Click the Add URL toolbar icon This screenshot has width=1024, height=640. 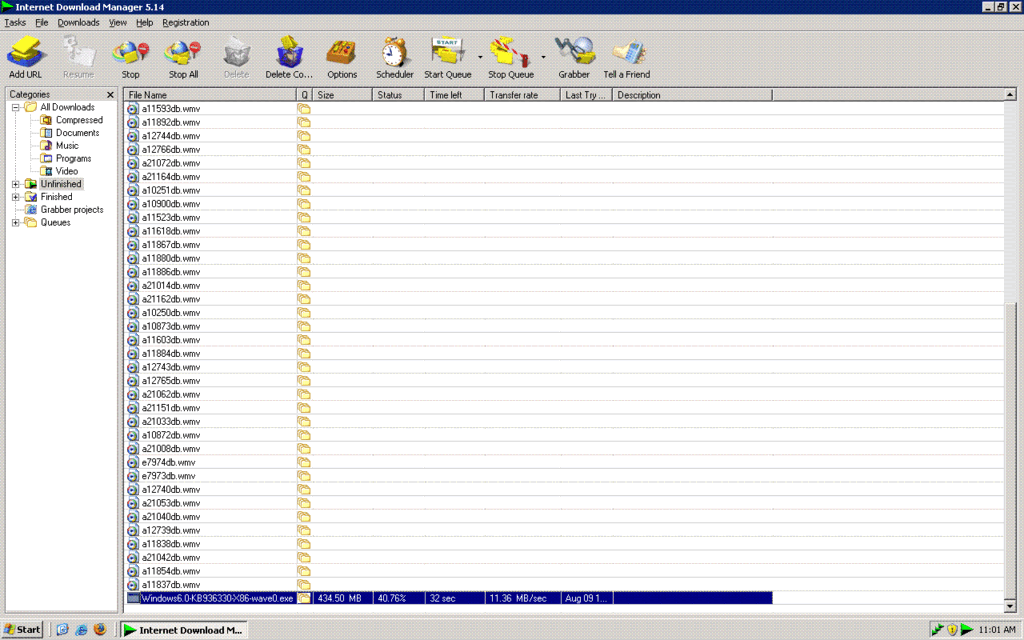[26, 52]
